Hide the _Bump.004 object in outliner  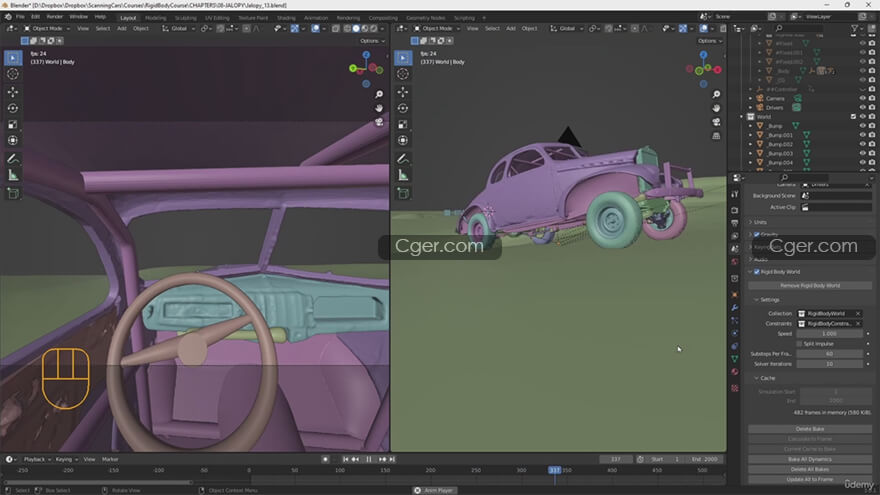[863, 162]
